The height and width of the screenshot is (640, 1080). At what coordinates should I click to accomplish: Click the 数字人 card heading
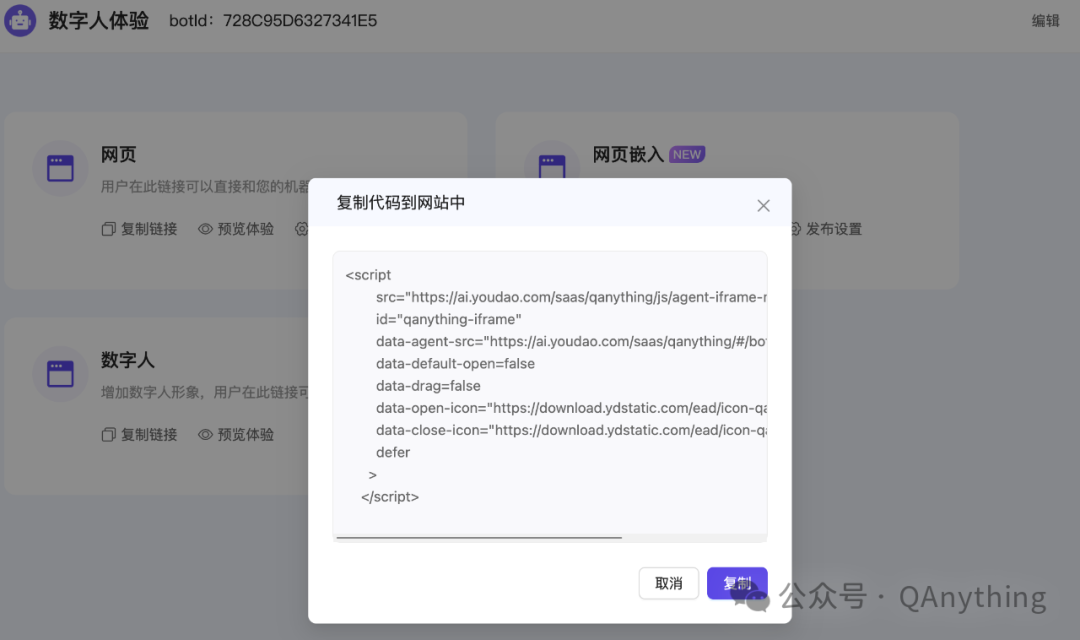(127, 360)
